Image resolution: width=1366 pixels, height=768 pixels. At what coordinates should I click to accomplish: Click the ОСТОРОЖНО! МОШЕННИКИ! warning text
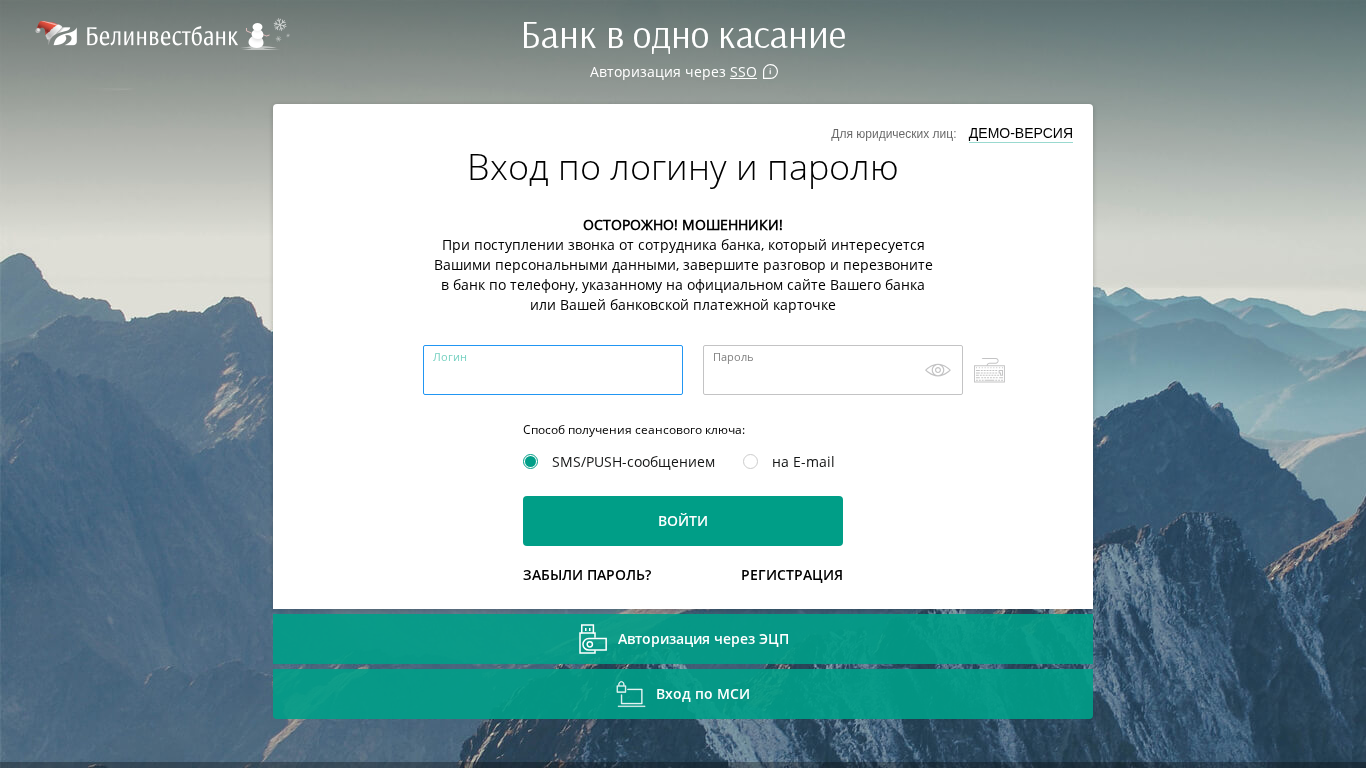[683, 225]
